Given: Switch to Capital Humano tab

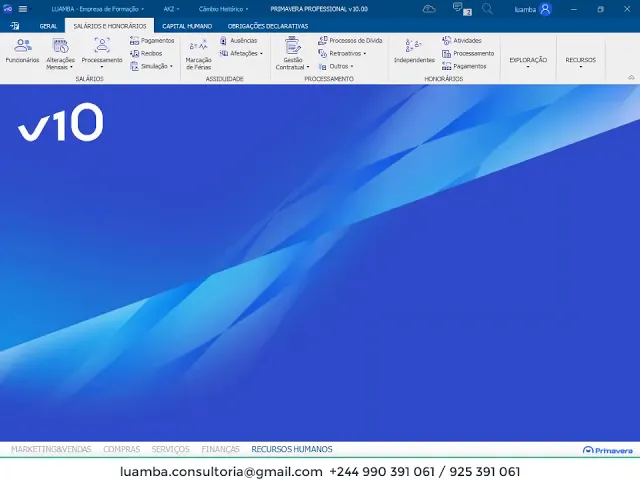Looking at the screenshot, I should [187, 26].
